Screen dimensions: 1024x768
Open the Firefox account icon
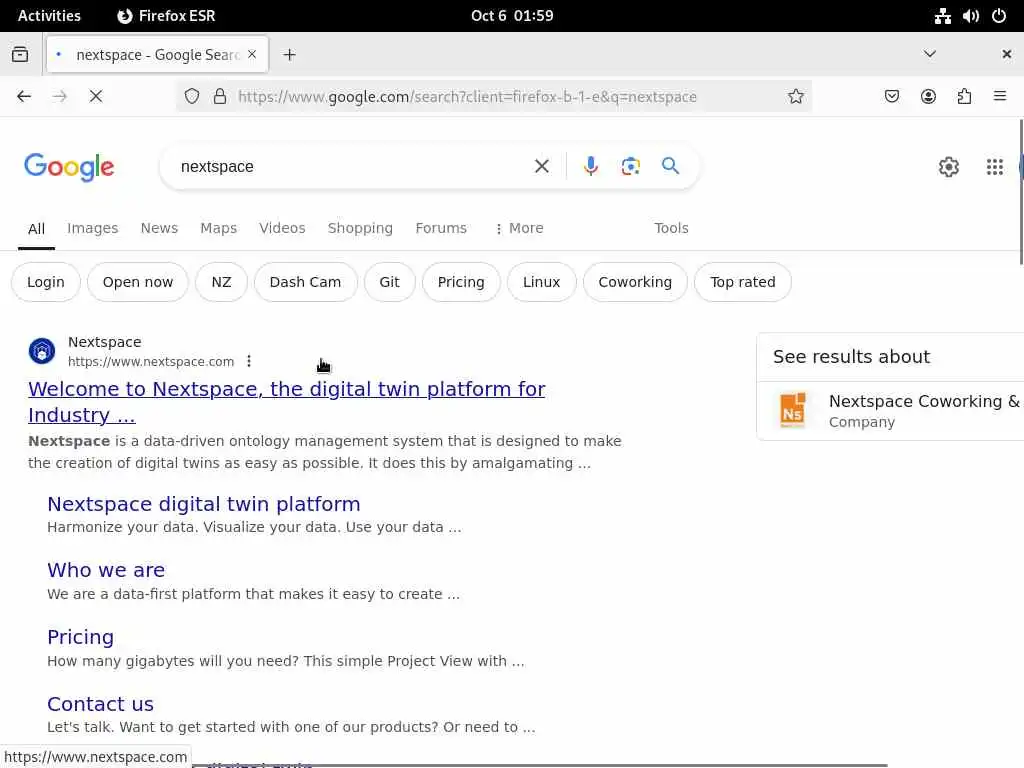coord(928,97)
